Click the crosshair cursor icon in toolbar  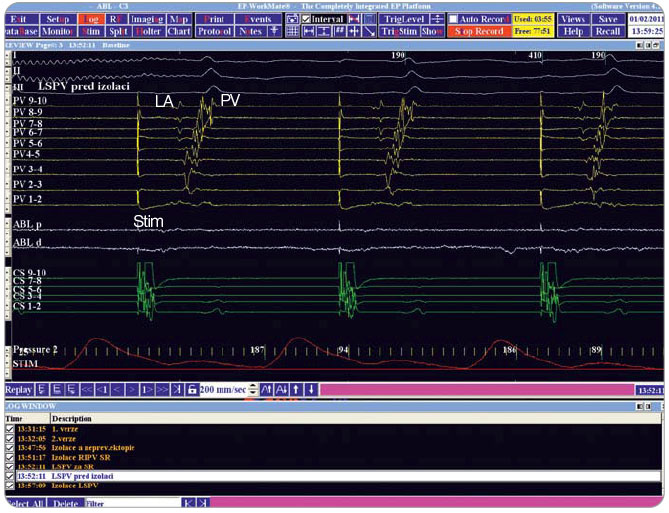coord(354,31)
